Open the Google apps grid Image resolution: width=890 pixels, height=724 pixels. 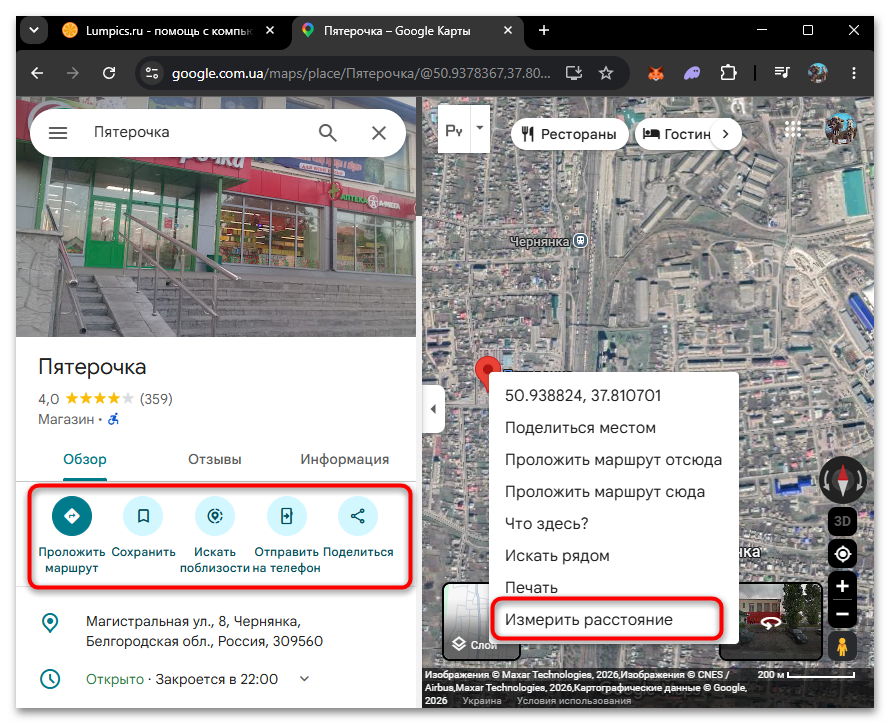(x=793, y=130)
